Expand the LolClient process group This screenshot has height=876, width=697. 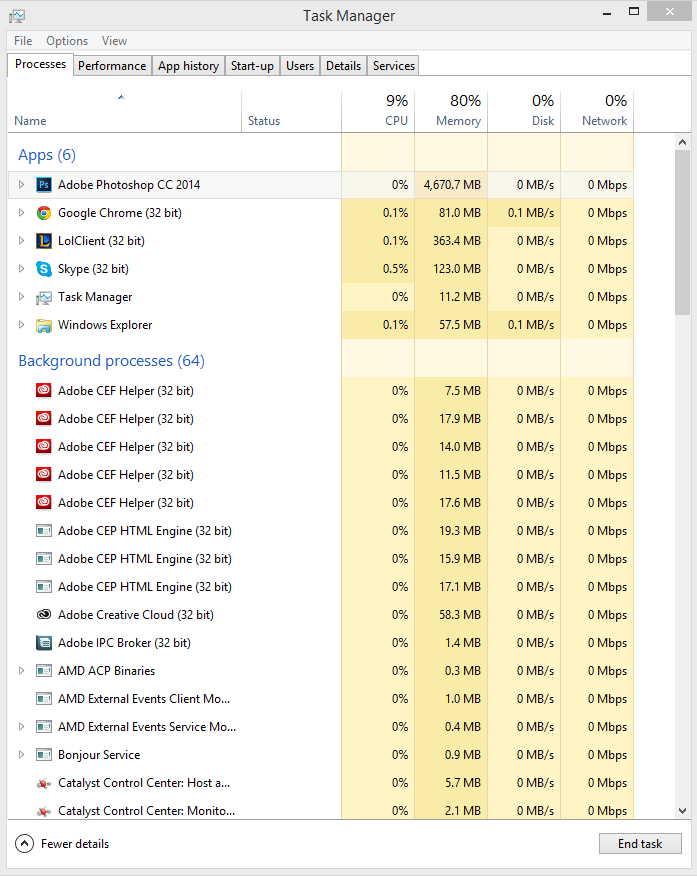coord(21,240)
